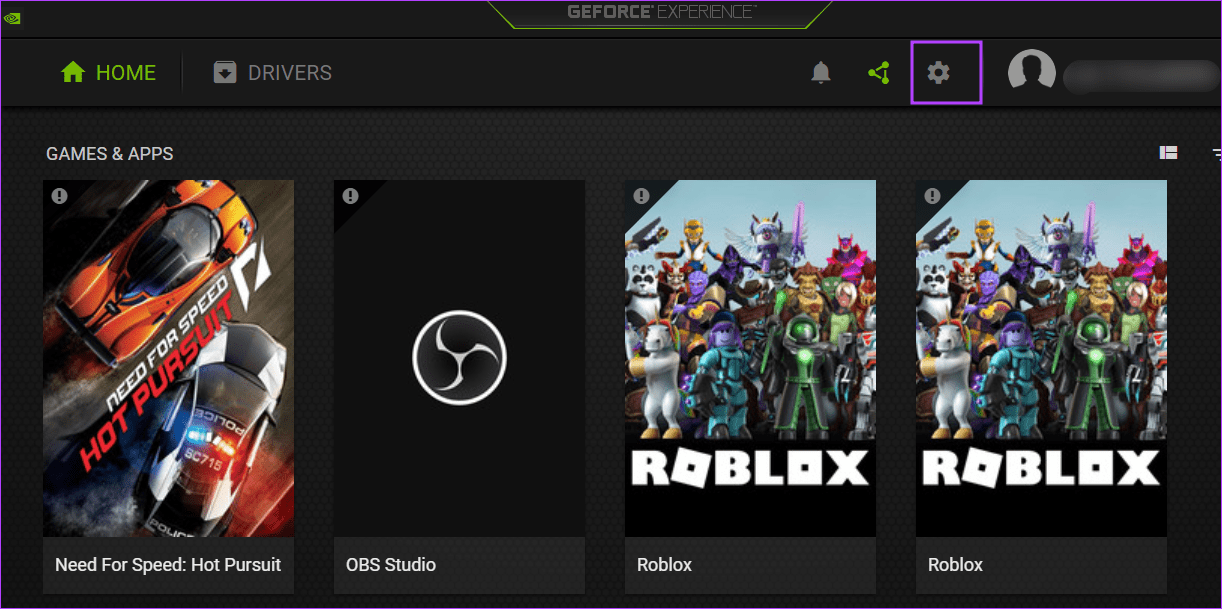Click the warning badge on OBS Studio tile
The image size is (1222, 609).
350,196
